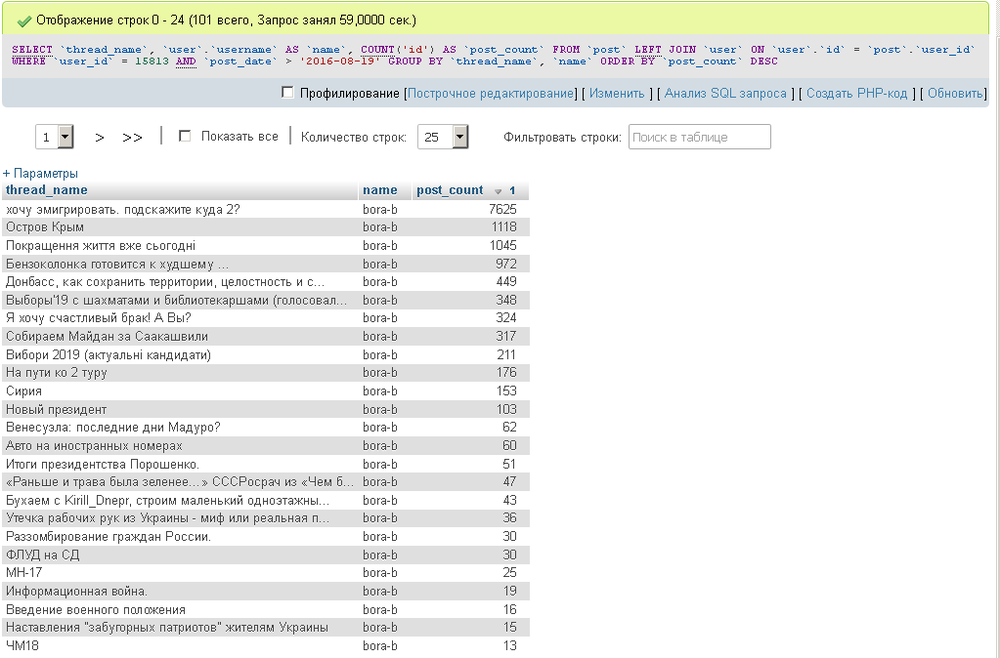
Task: Select the Остров Крым row
Action: click(x=45, y=227)
